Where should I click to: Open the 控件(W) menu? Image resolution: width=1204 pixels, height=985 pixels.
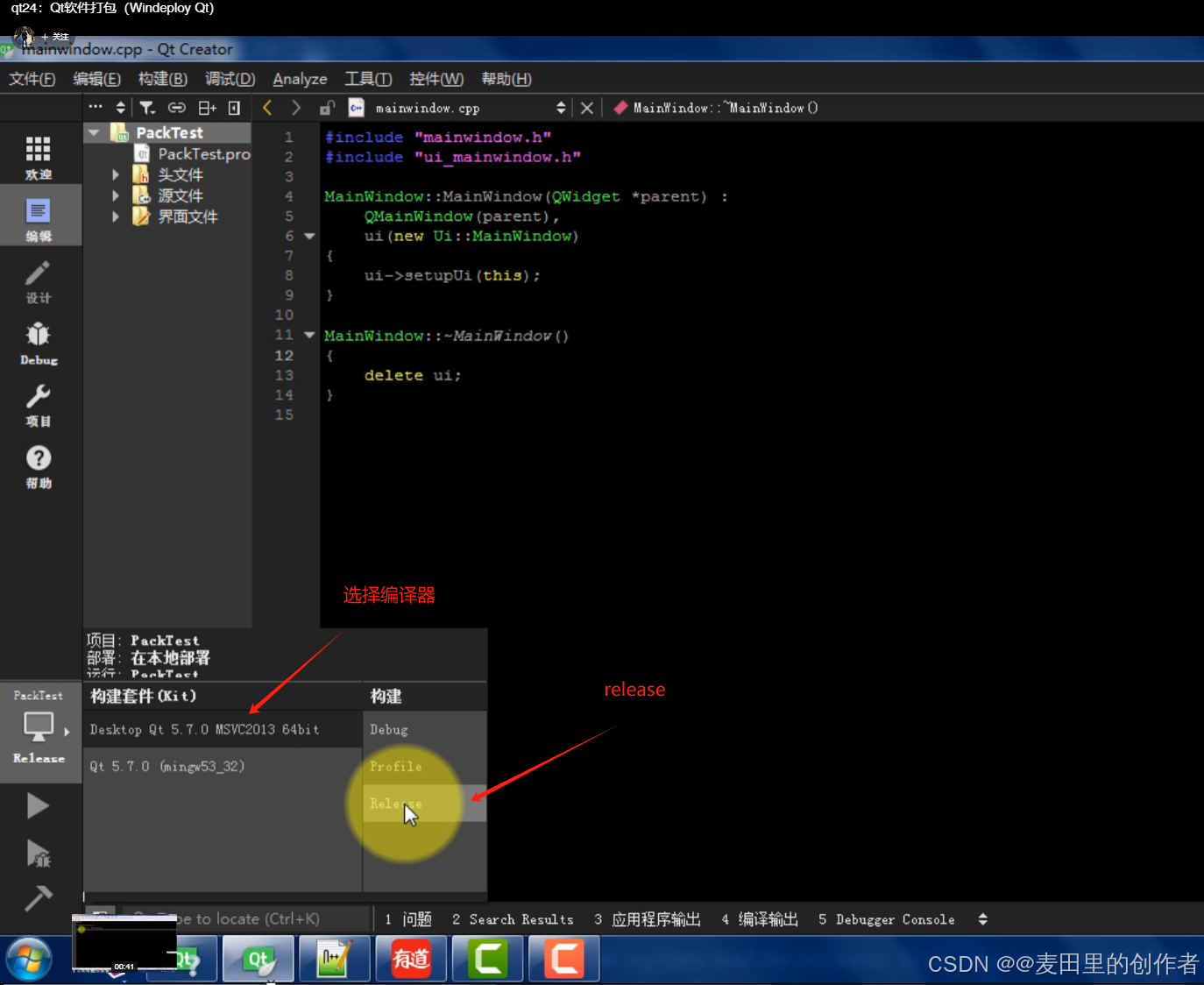436,79
